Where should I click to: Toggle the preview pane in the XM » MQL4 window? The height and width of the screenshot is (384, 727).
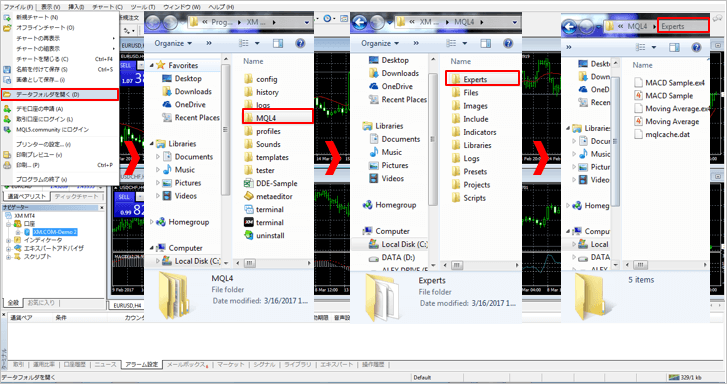485,43
